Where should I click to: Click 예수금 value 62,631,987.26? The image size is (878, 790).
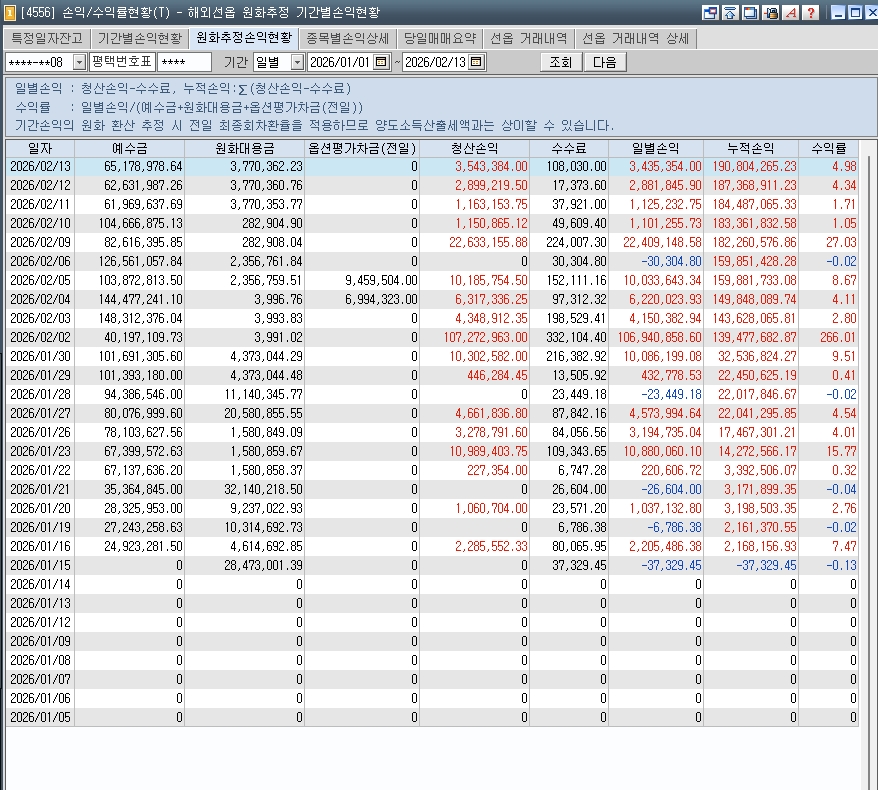tap(143, 185)
